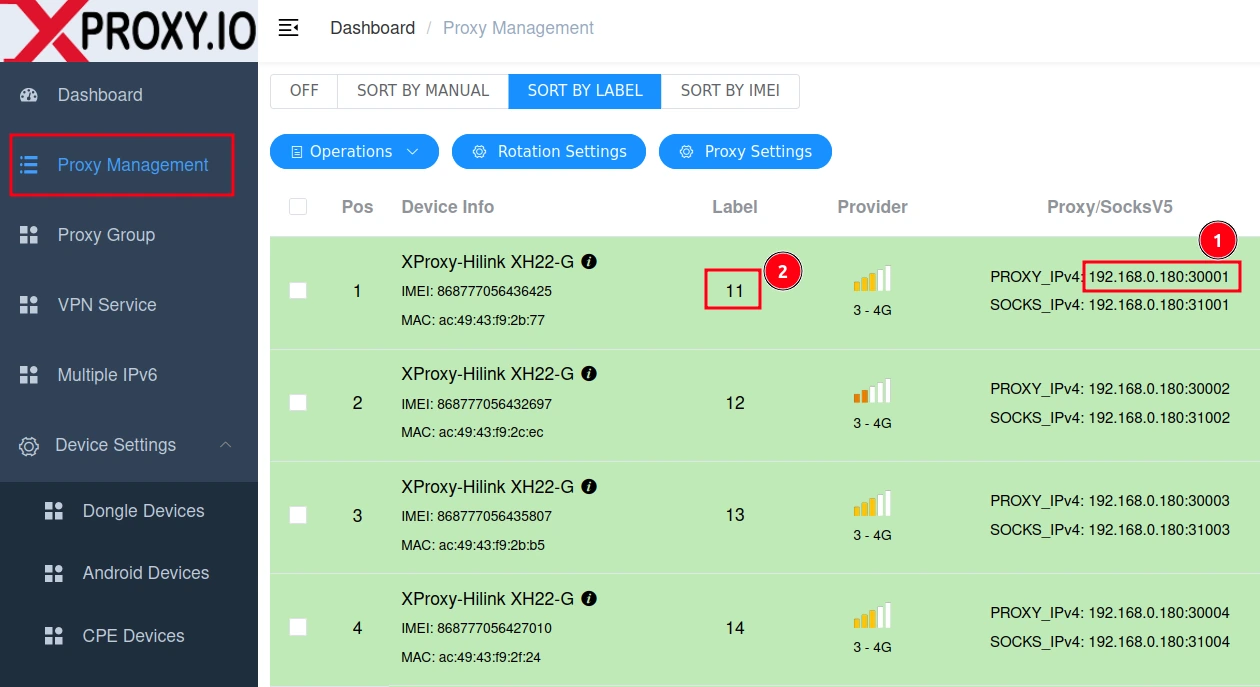The height and width of the screenshot is (687, 1260).
Task: Click the Proxy Group grid icon
Action: tap(29, 235)
